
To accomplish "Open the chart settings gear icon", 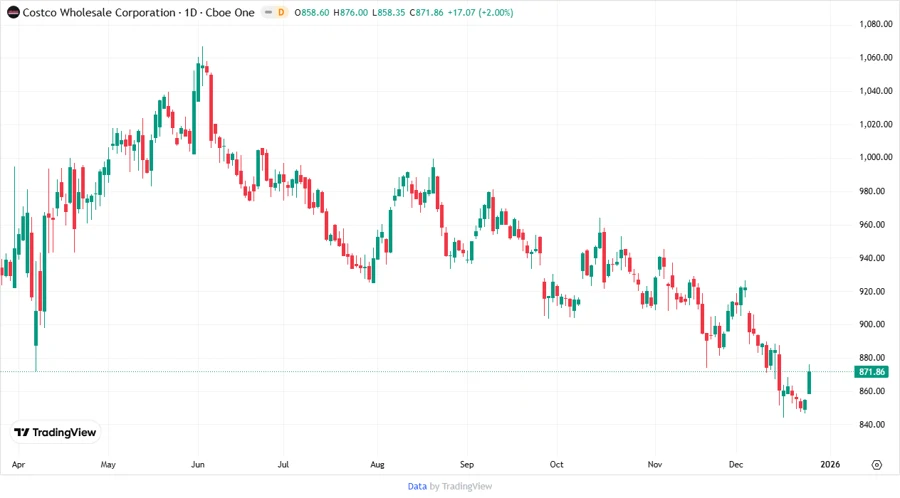I will pyautogui.click(x=876, y=465).
